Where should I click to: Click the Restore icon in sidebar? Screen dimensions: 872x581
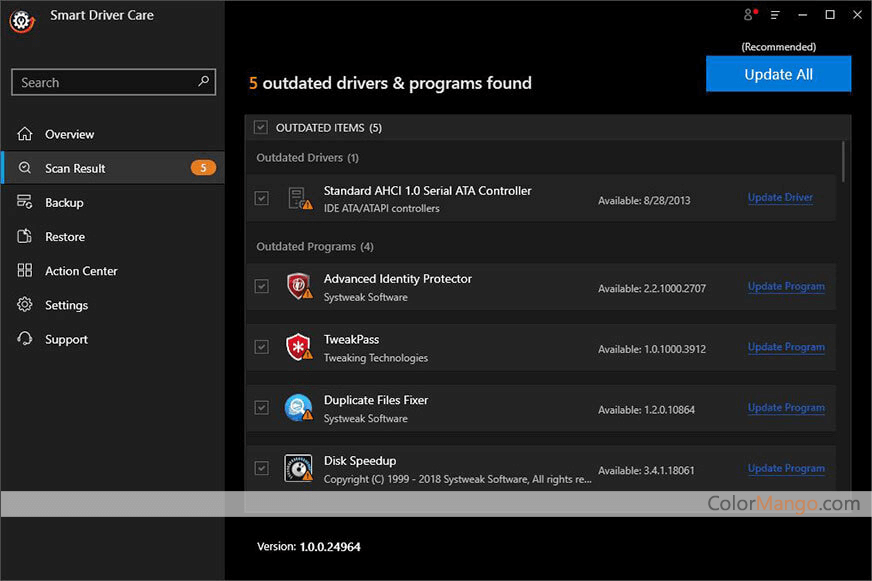click(x=24, y=236)
